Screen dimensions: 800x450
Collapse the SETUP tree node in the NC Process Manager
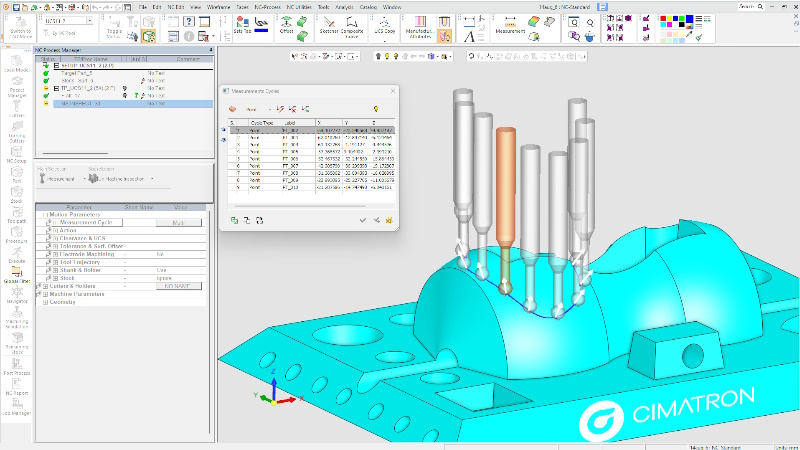[56, 66]
